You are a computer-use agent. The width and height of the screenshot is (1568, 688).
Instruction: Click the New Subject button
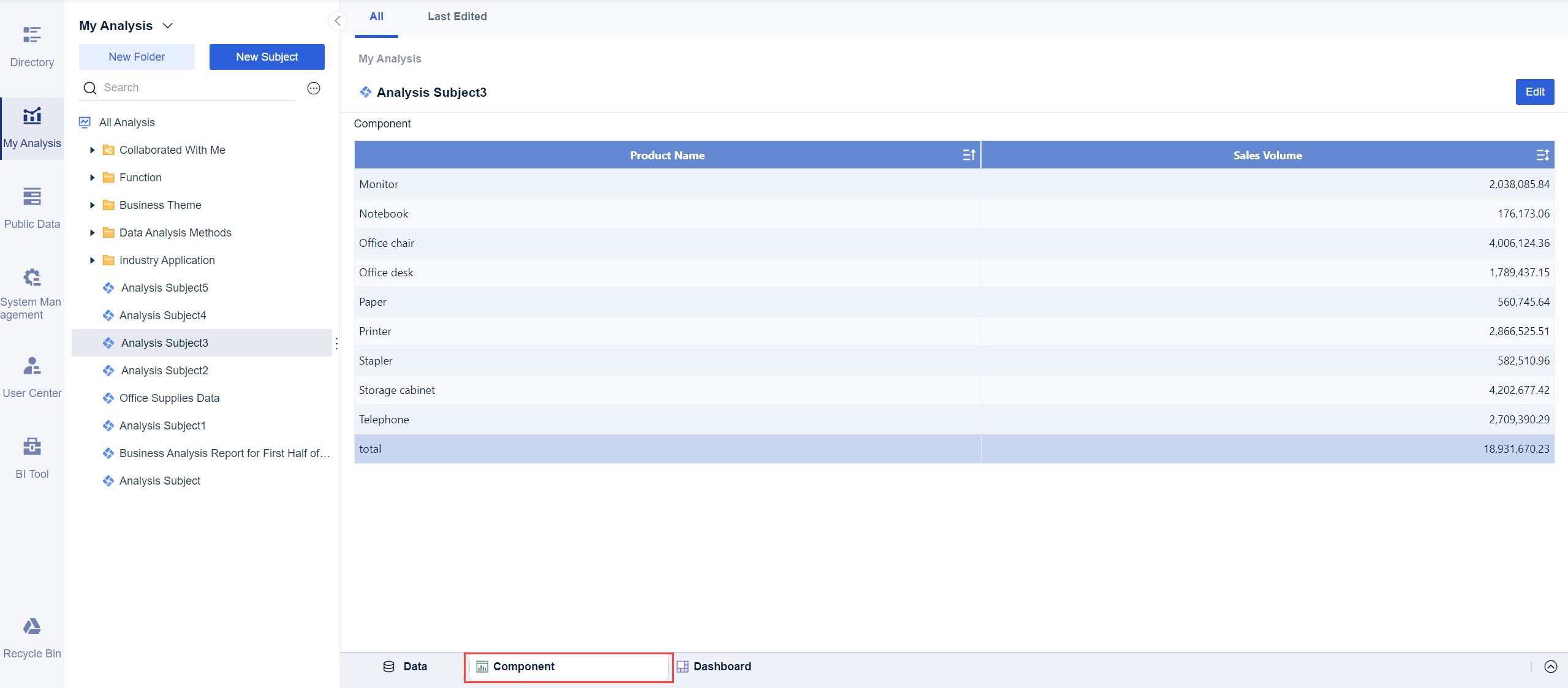point(267,57)
